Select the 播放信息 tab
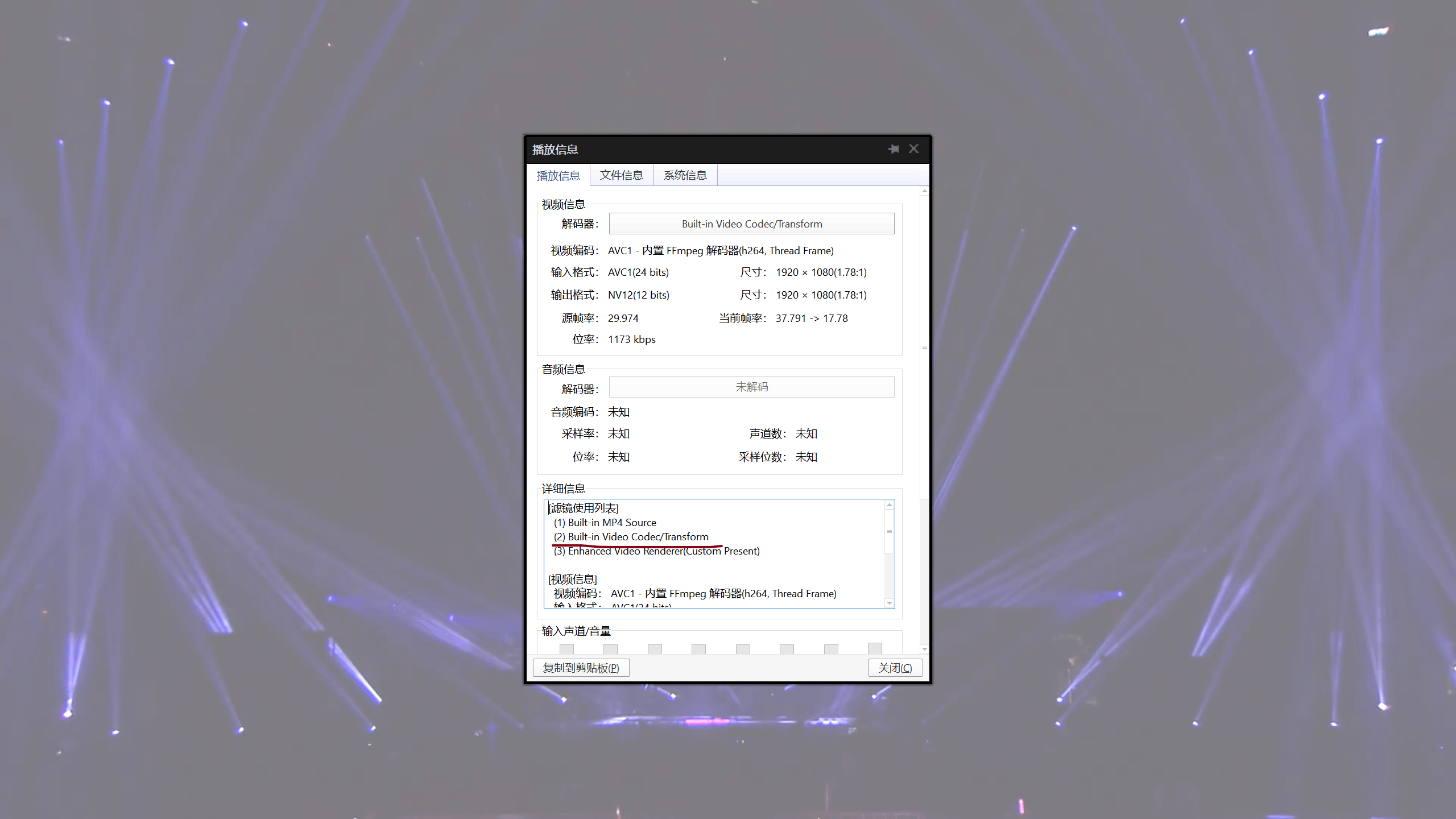The width and height of the screenshot is (1456, 819). 558,176
